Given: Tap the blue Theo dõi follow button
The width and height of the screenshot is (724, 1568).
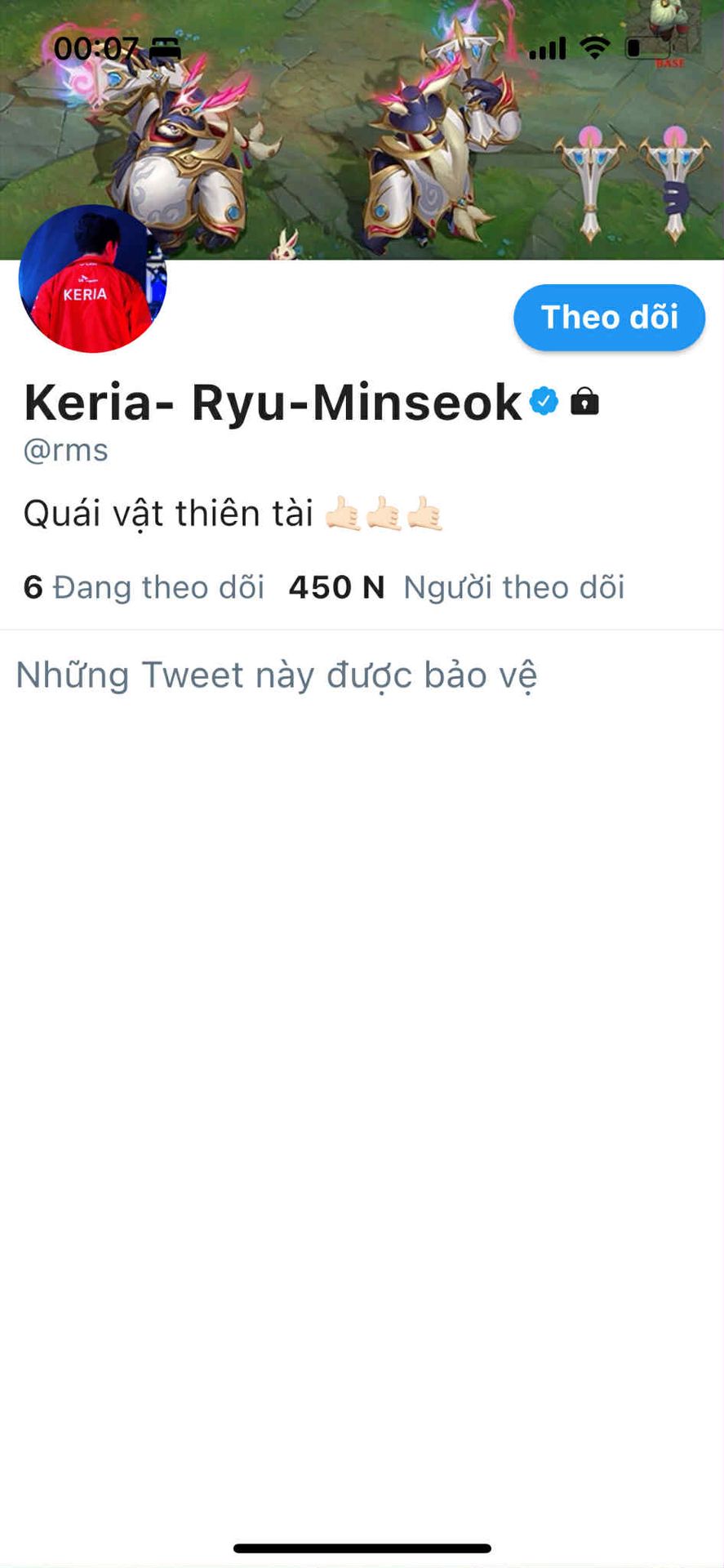Looking at the screenshot, I should [609, 318].
